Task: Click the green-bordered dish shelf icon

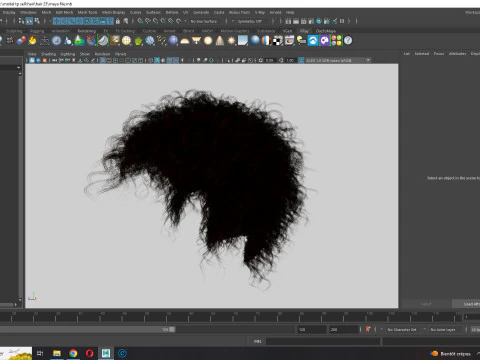Action: point(103,41)
